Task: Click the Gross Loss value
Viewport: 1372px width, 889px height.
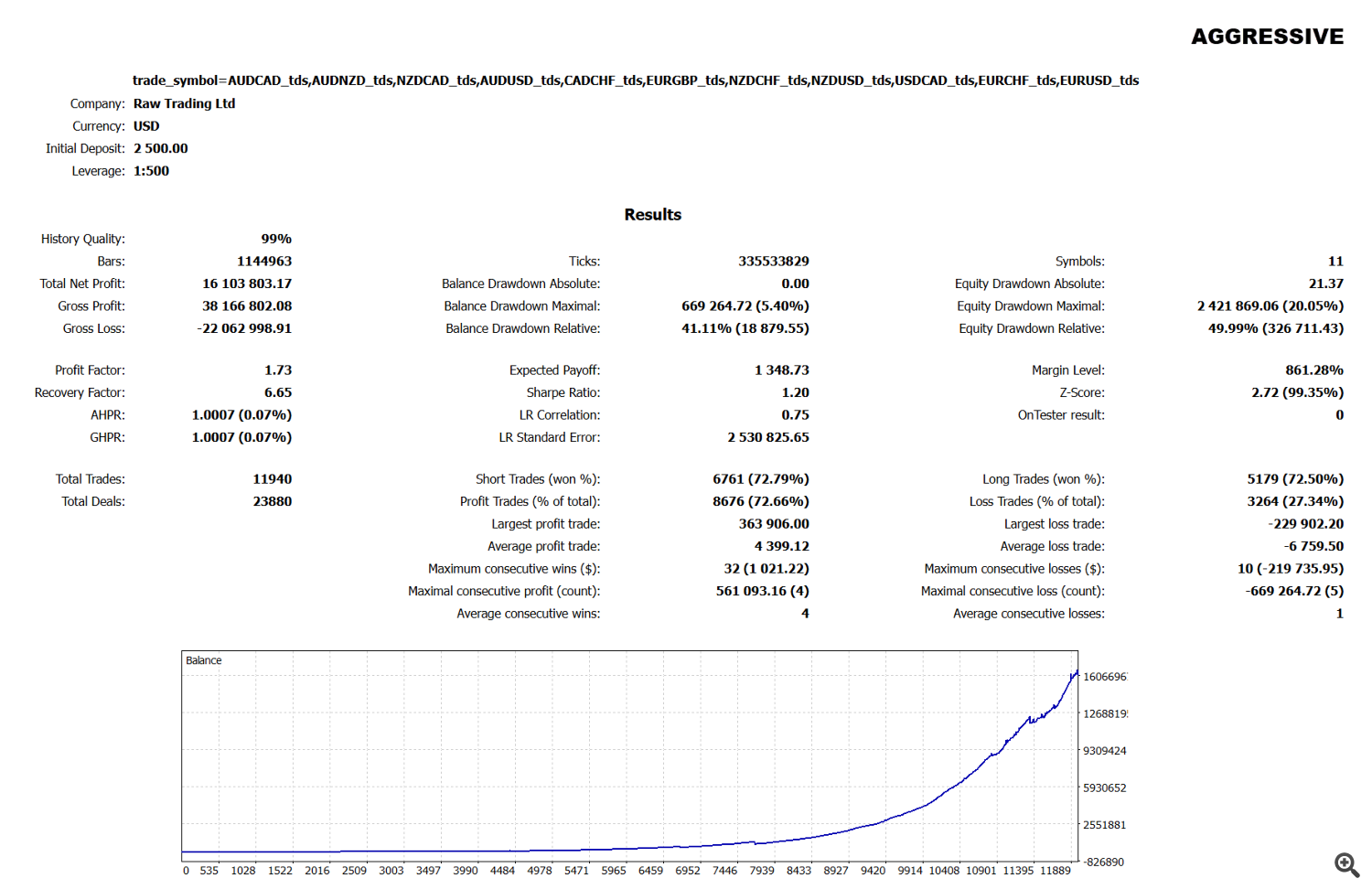Action: click(x=244, y=328)
